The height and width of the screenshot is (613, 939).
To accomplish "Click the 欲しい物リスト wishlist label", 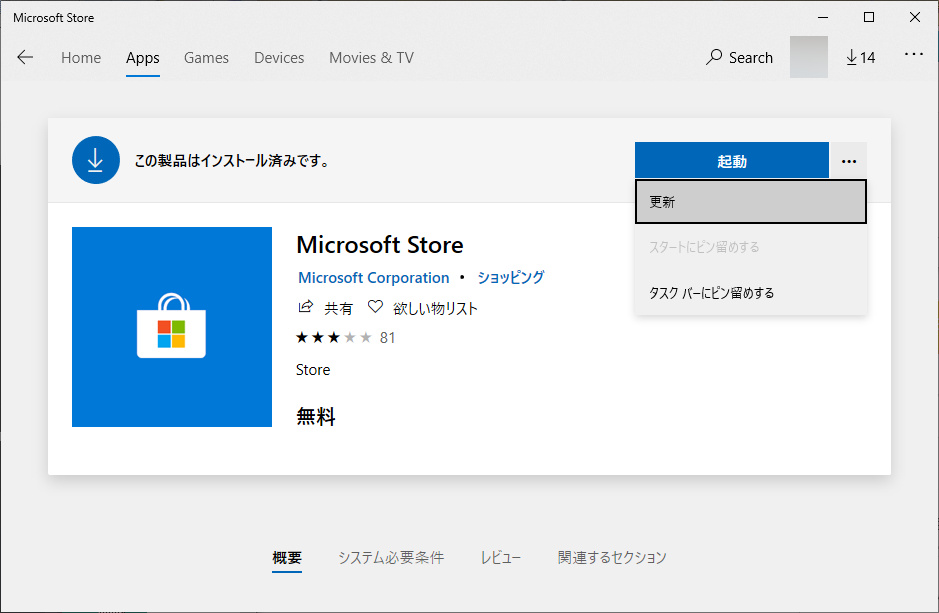I will pyautogui.click(x=435, y=308).
